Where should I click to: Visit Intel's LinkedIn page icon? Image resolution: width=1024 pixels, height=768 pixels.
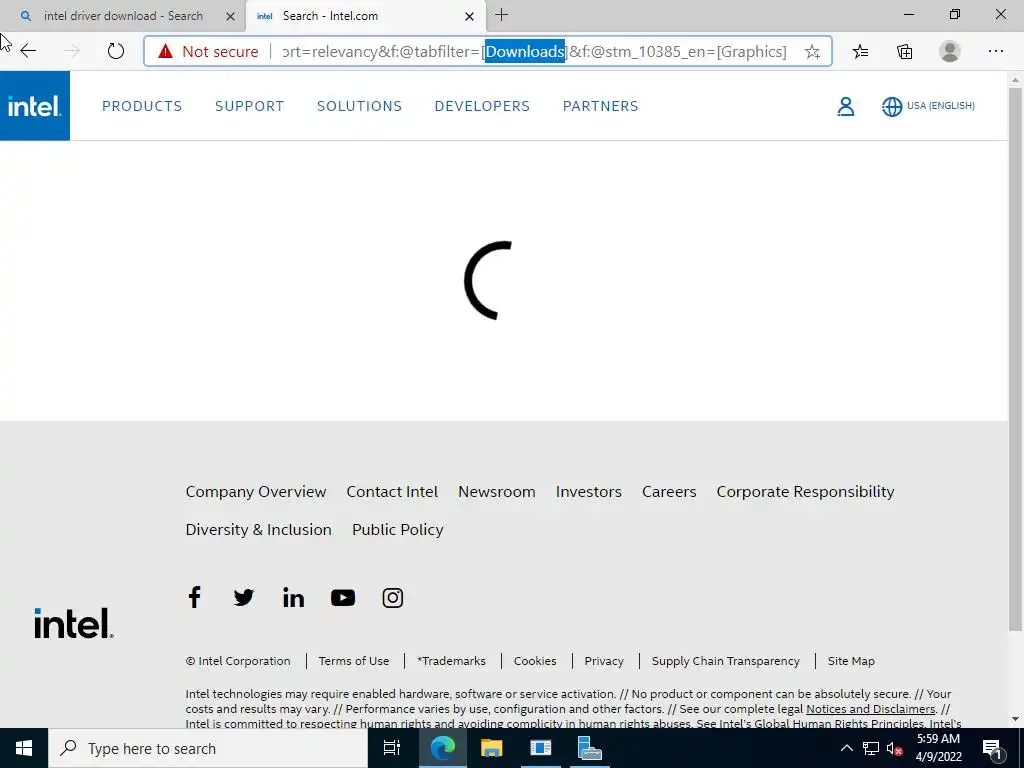pos(293,598)
